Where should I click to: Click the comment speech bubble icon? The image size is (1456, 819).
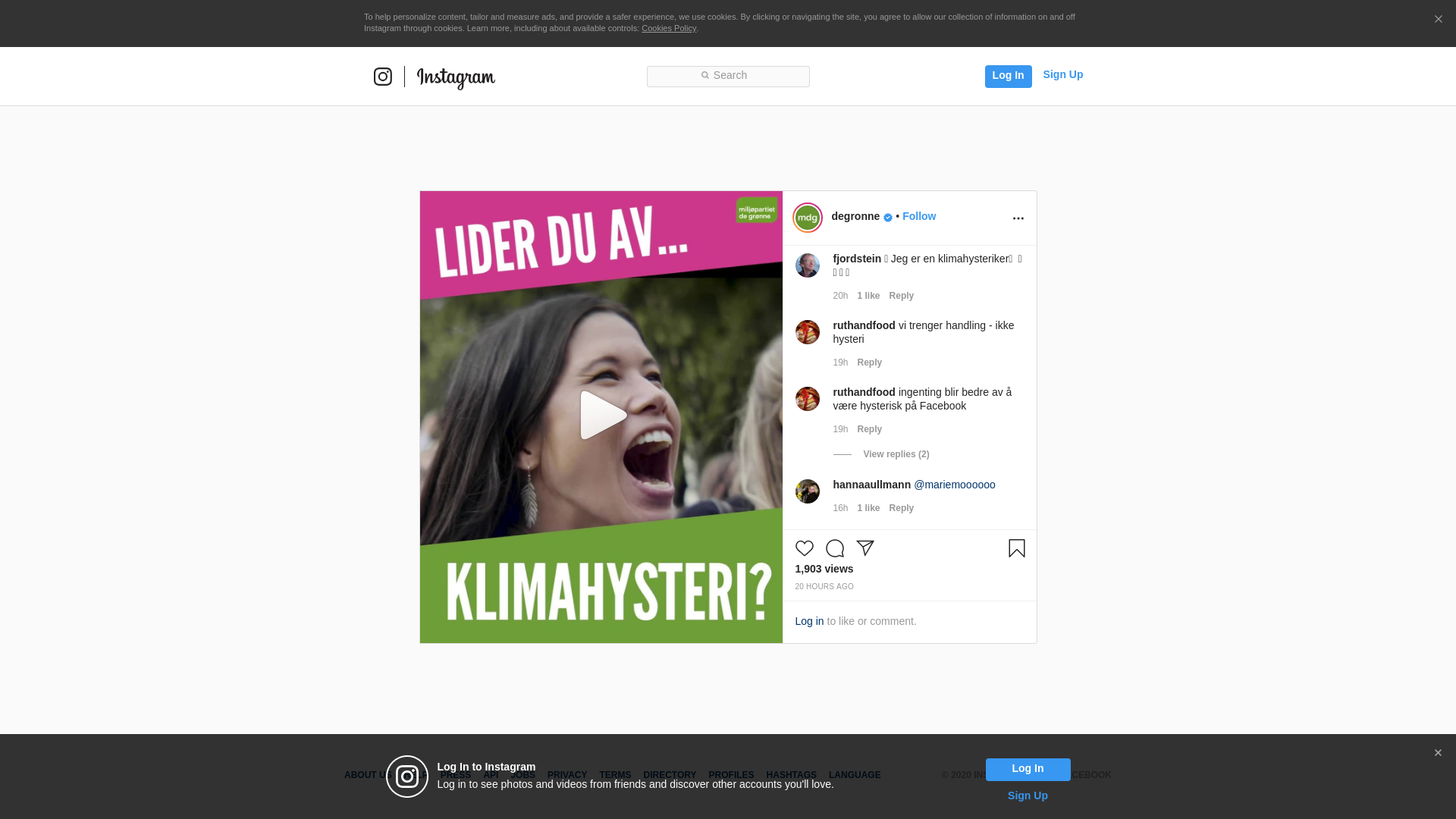pos(835,548)
